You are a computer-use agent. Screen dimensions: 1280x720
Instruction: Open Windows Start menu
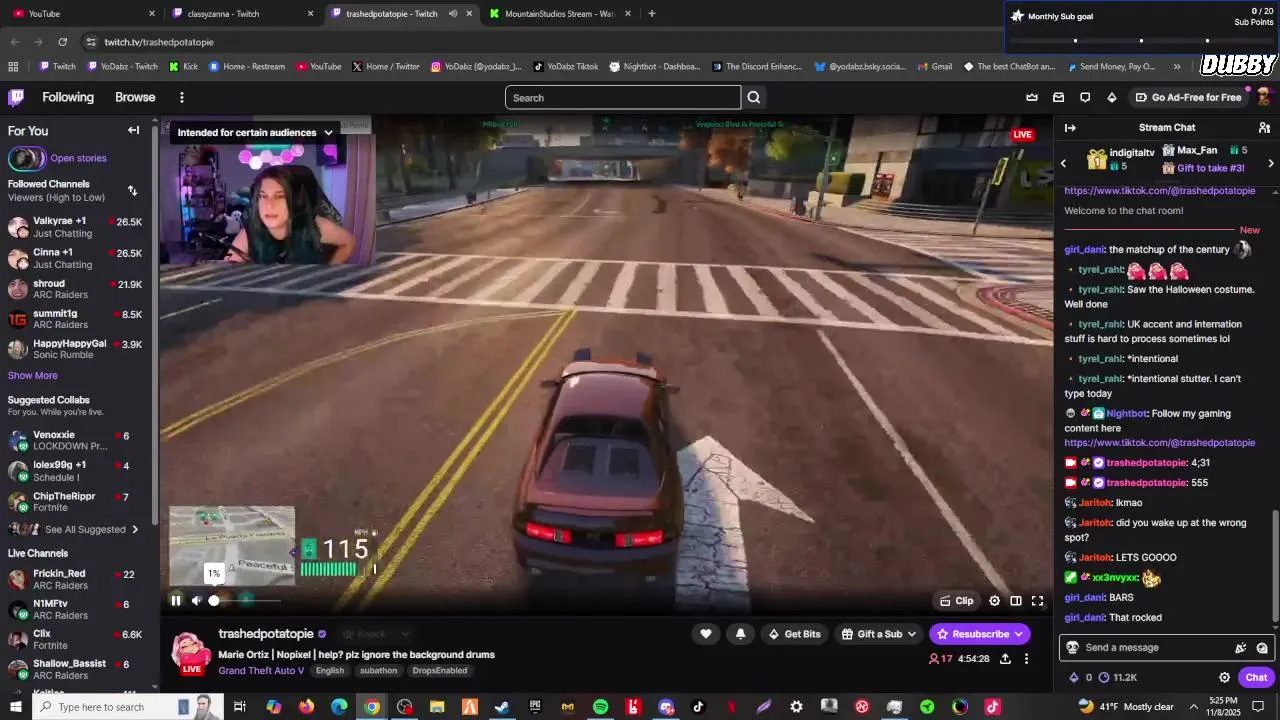click(x=15, y=707)
